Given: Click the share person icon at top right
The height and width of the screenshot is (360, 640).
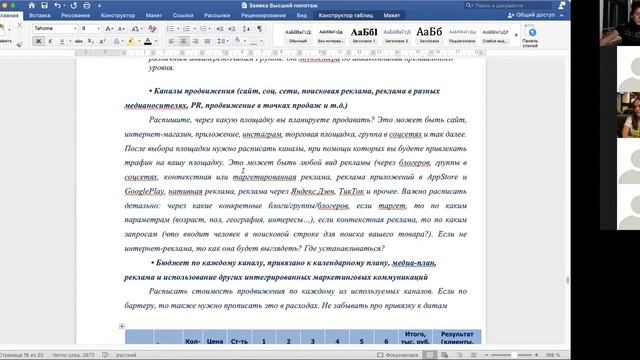Looking at the screenshot, I should pos(562,5).
